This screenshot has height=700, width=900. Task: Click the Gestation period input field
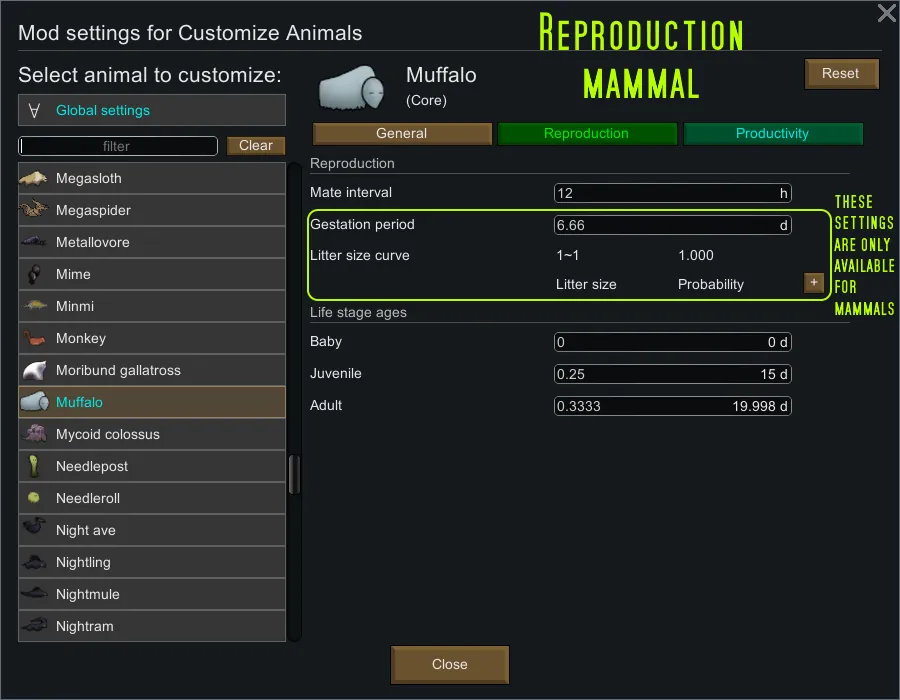672,225
